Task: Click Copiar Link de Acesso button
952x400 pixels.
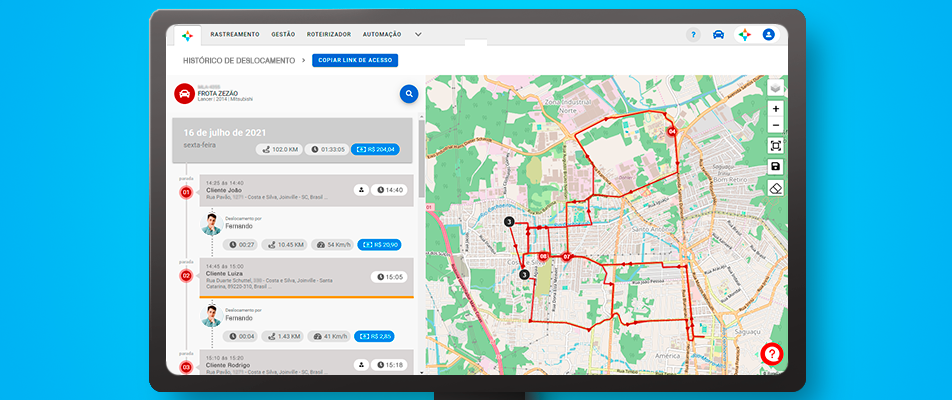Action: click(x=355, y=61)
